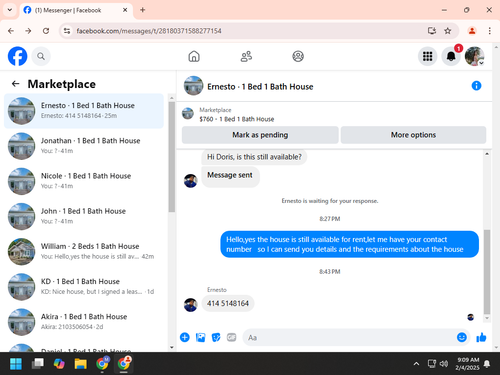Open the Groups/profile circle icon

point(298,56)
